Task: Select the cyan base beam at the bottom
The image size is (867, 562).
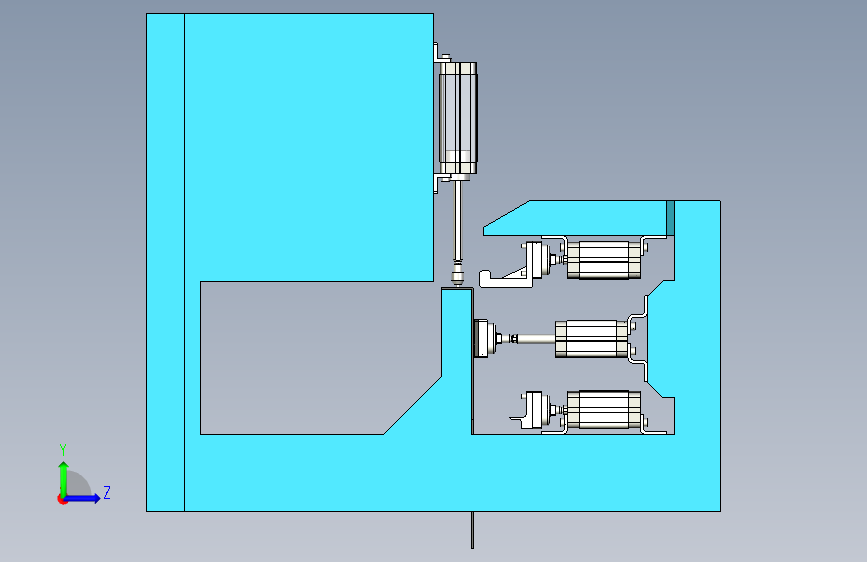Action: click(x=452, y=473)
